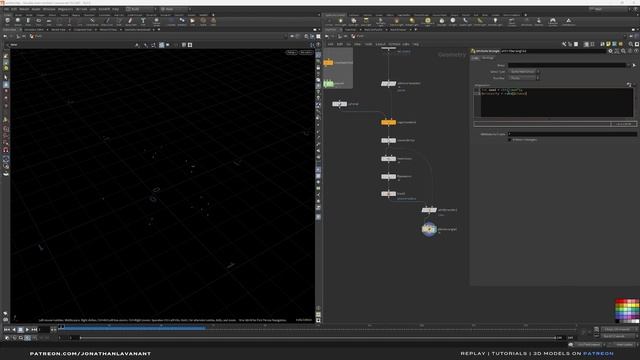Image resolution: width=640 pixels, height=360 pixels.
Task: Select the Spot Light shelf tool
Action: [353, 21]
